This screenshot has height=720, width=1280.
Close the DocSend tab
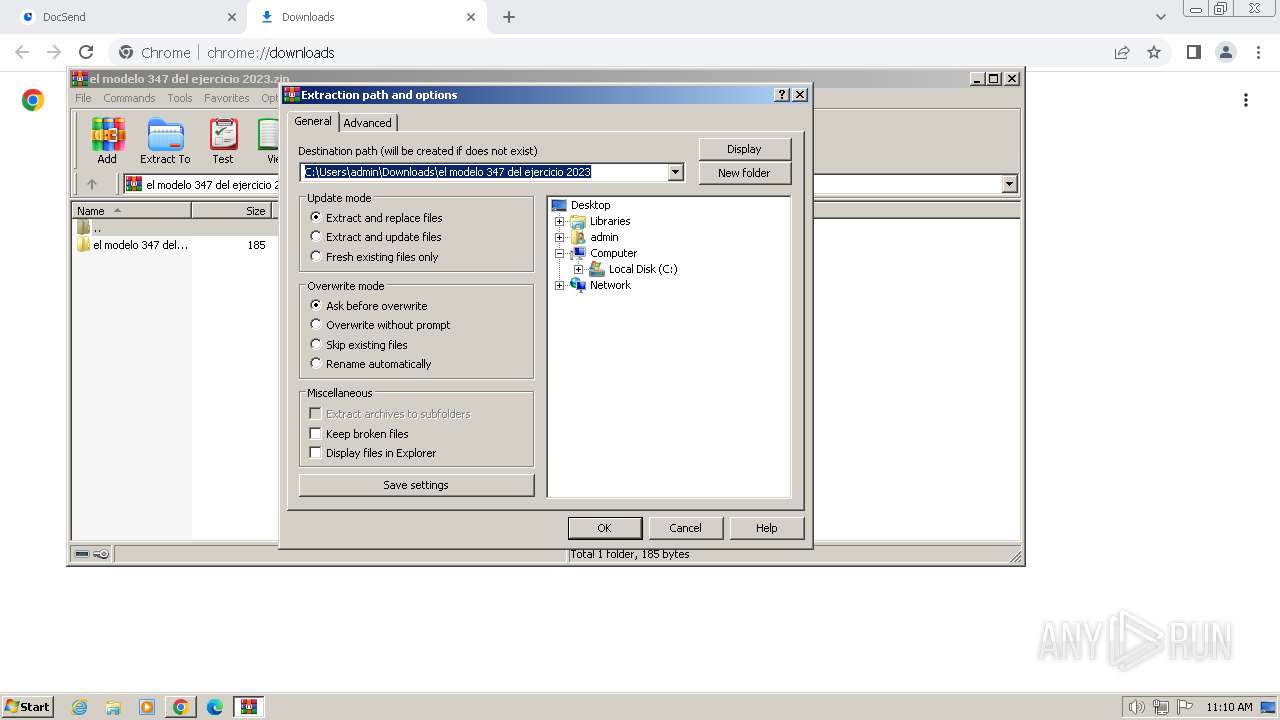click(232, 17)
